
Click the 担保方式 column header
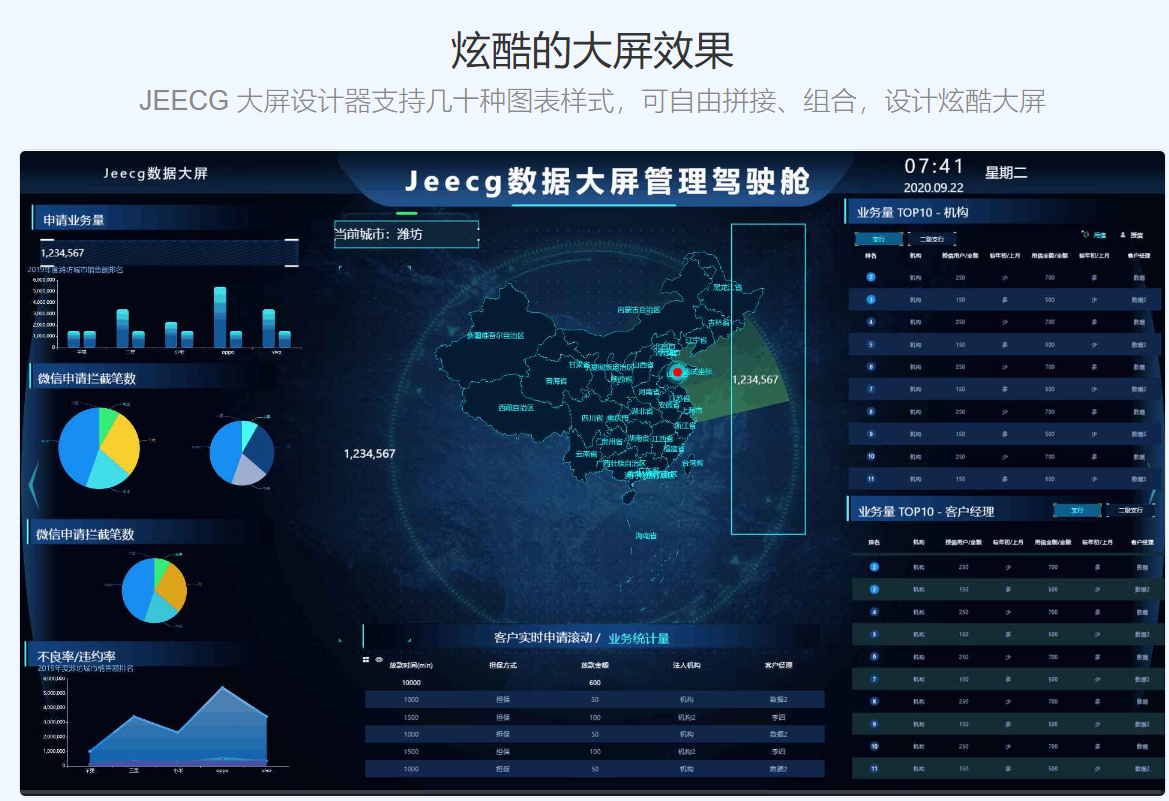[502, 665]
